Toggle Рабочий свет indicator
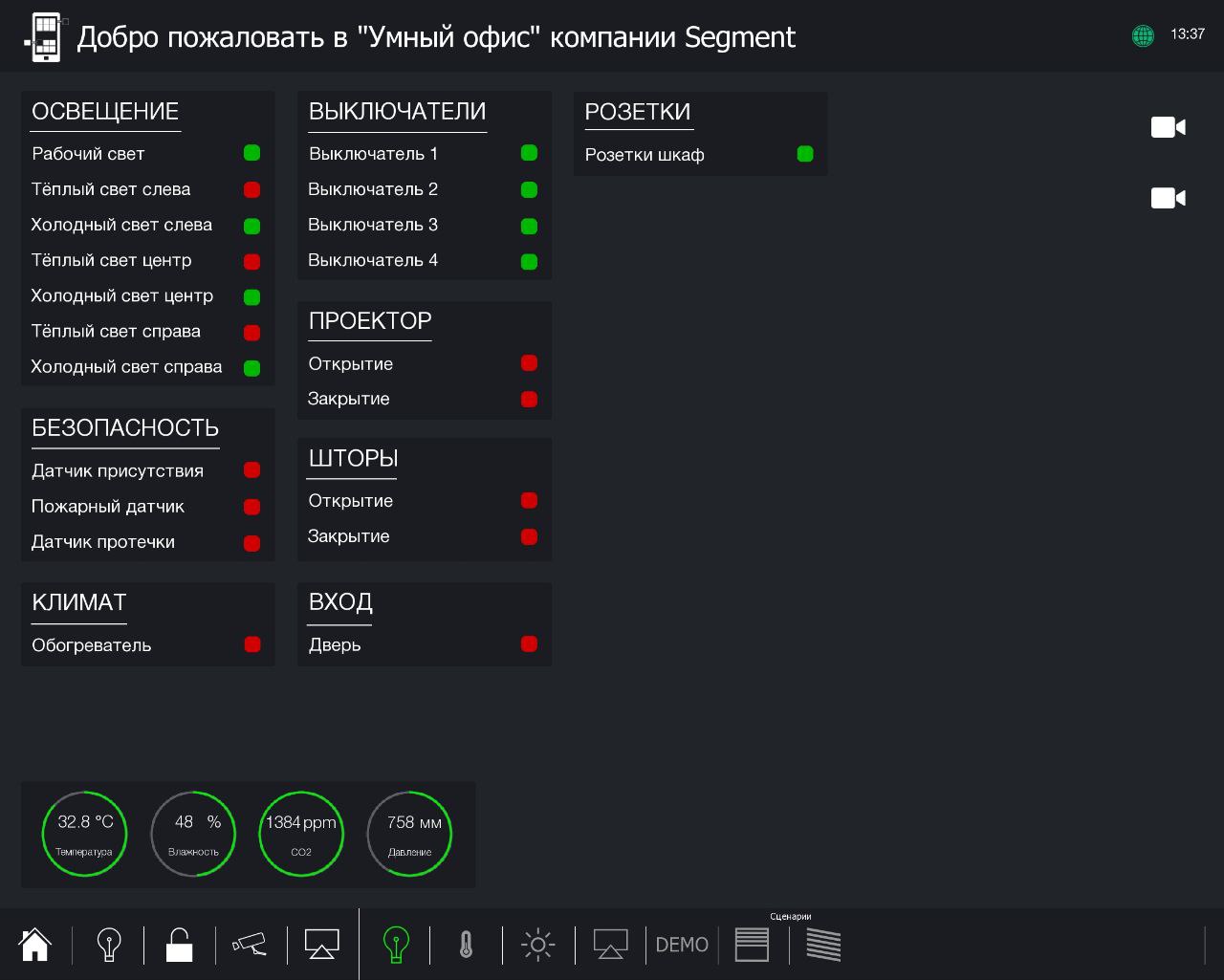 (x=251, y=153)
